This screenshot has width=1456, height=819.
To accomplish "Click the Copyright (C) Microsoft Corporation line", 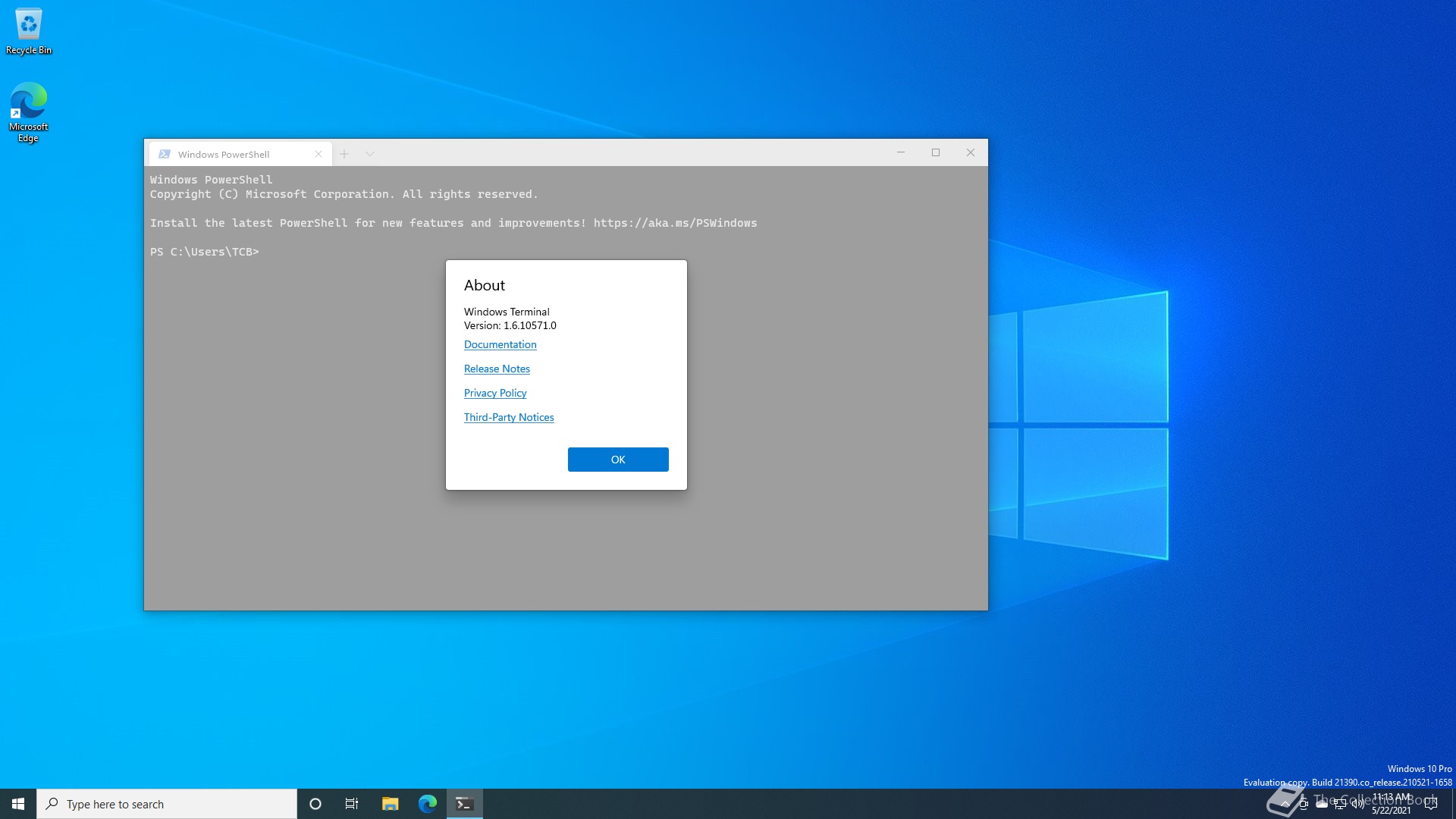I will (344, 194).
